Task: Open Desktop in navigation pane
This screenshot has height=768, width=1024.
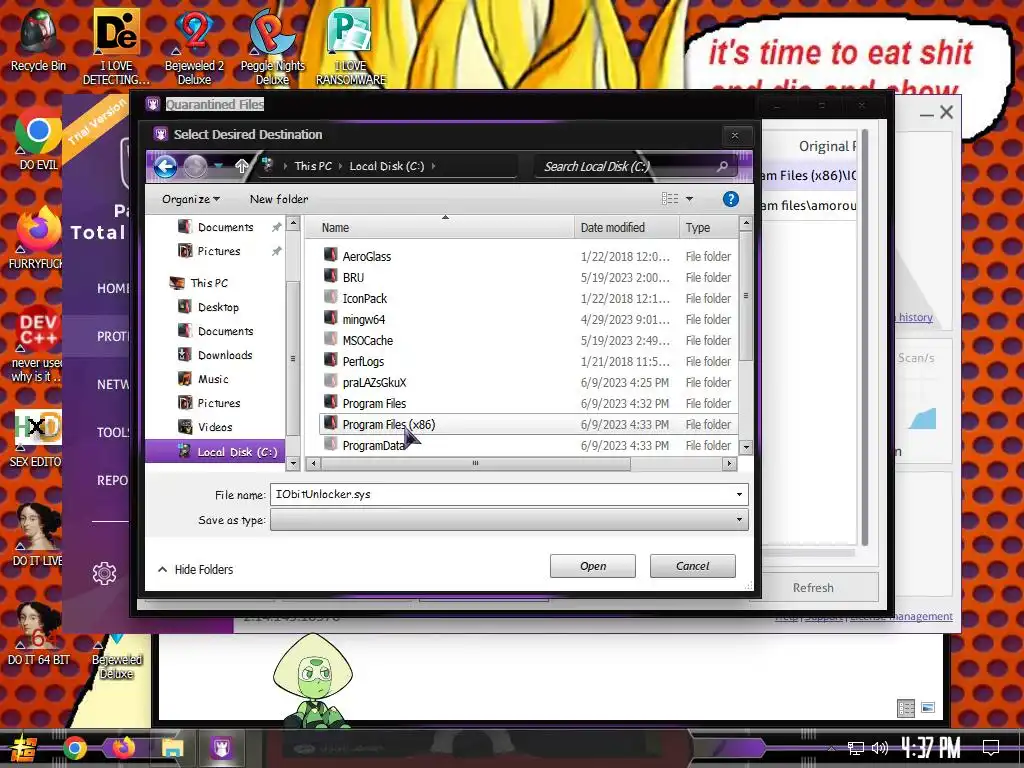Action: tap(218, 307)
